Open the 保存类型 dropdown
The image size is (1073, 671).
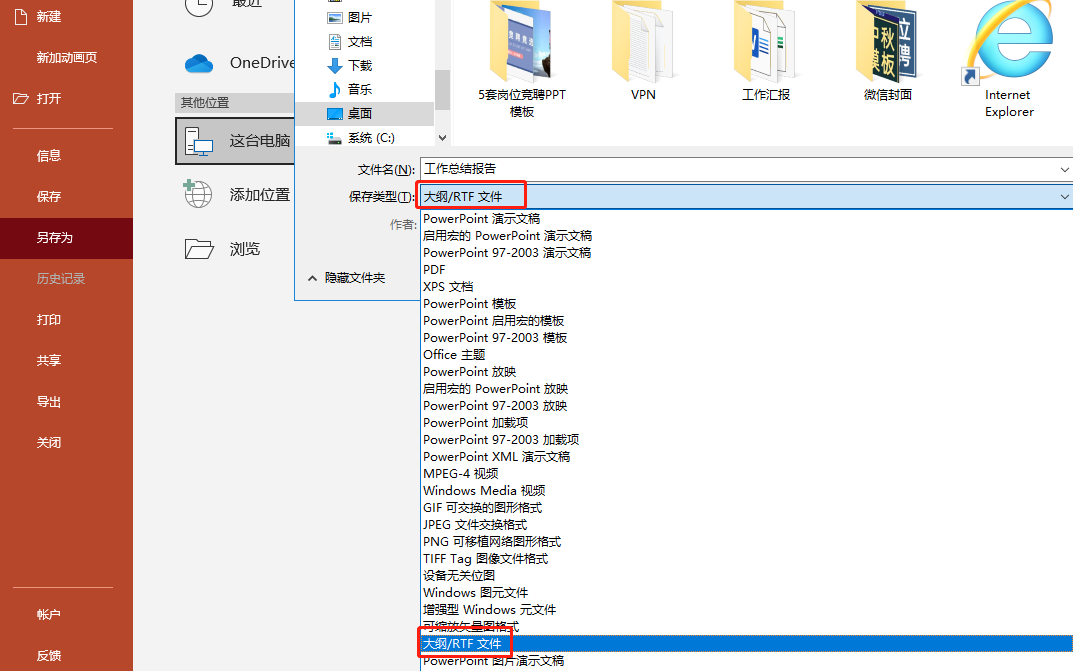pyautogui.click(x=1063, y=195)
